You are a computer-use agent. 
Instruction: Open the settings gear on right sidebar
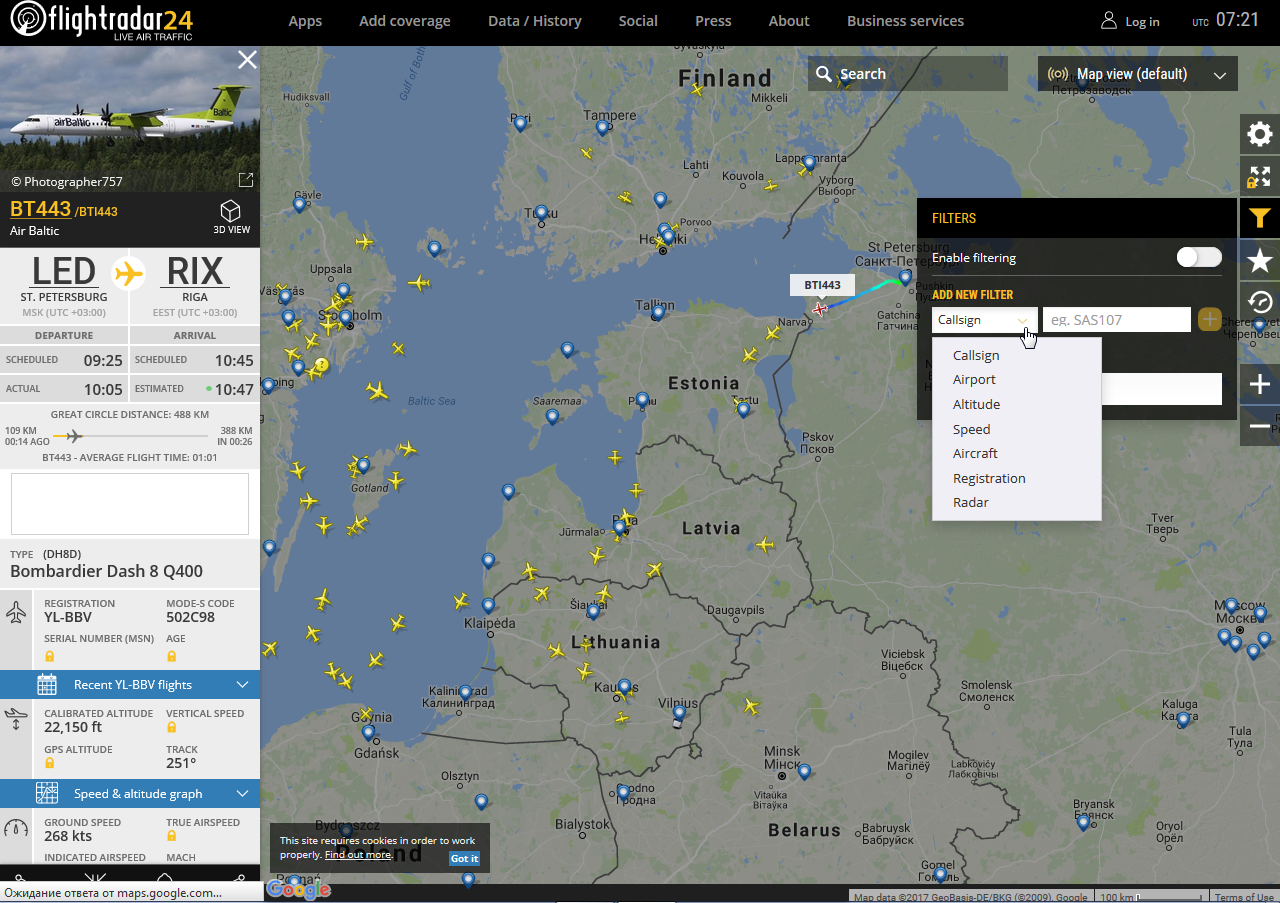(x=1260, y=134)
